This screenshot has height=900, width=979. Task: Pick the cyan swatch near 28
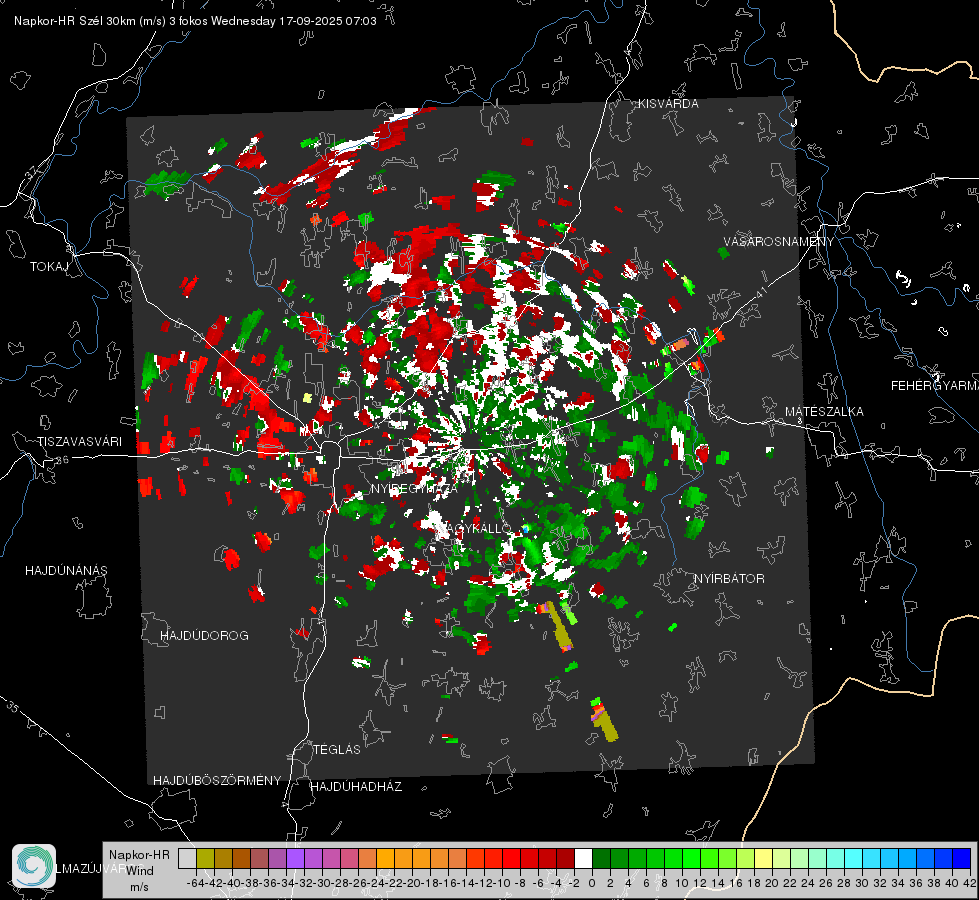coord(854,858)
